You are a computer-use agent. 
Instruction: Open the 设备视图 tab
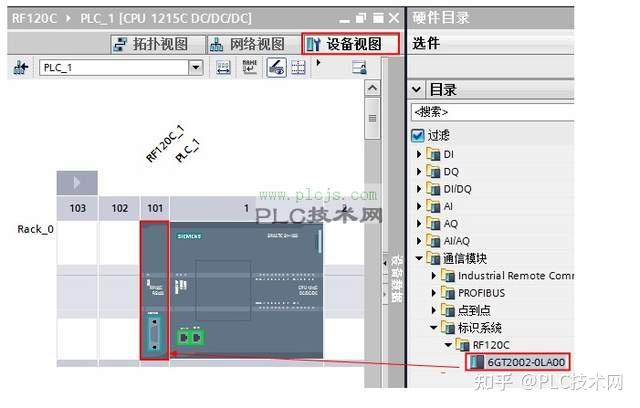coord(351,44)
